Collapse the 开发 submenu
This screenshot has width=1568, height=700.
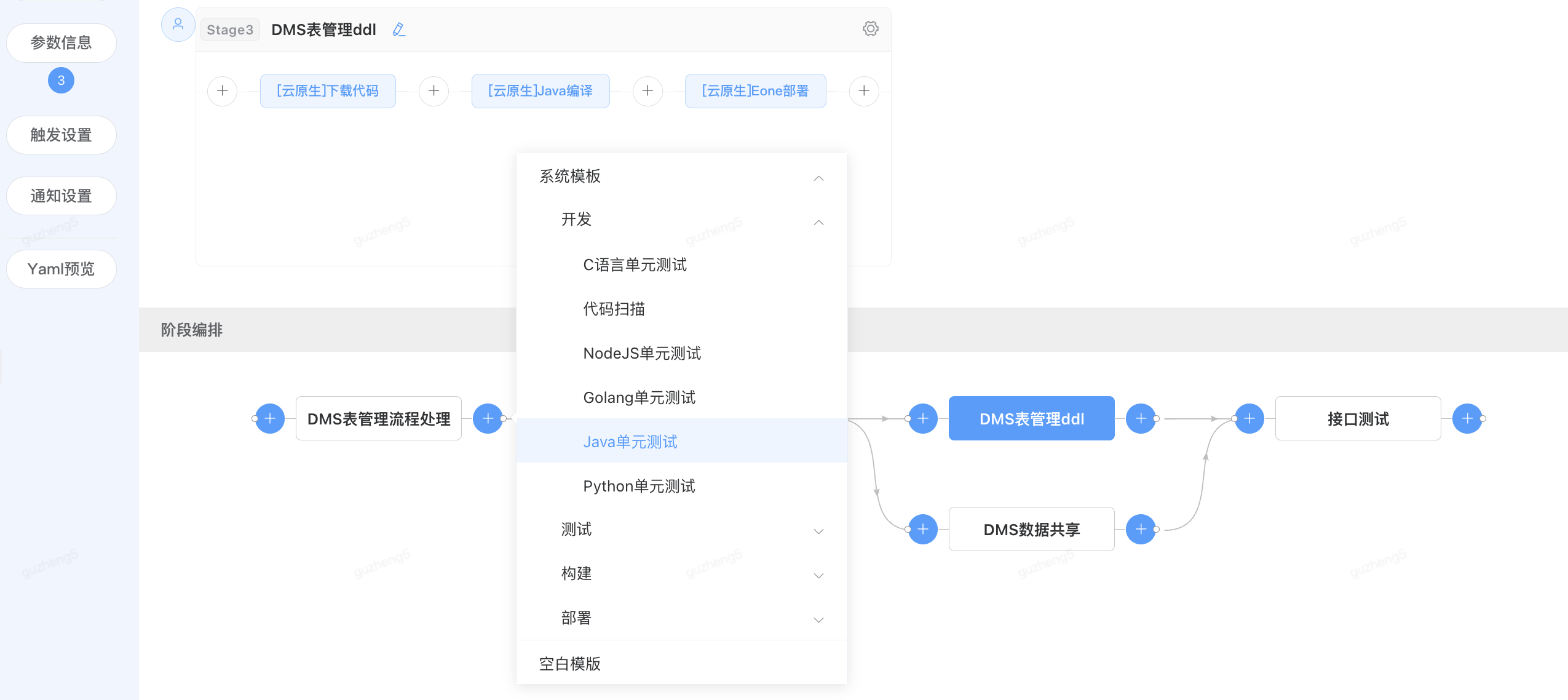coord(682,220)
